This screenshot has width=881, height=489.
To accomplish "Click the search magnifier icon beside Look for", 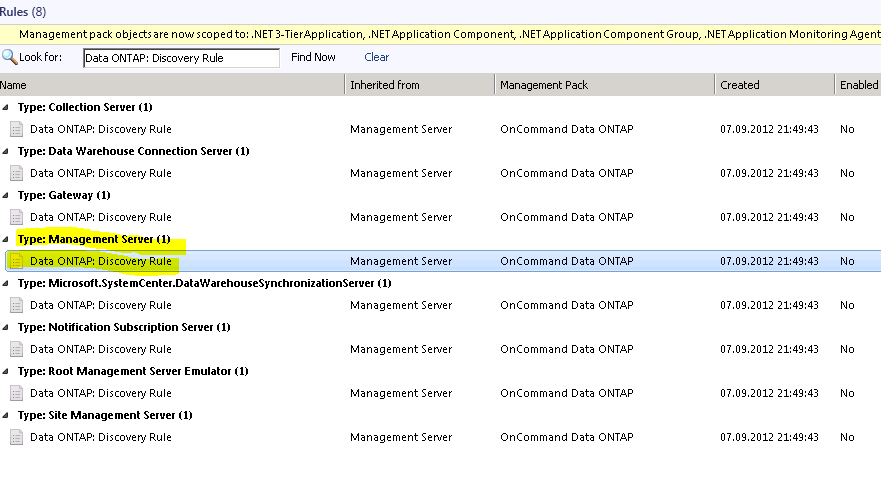I will pos(10,57).
